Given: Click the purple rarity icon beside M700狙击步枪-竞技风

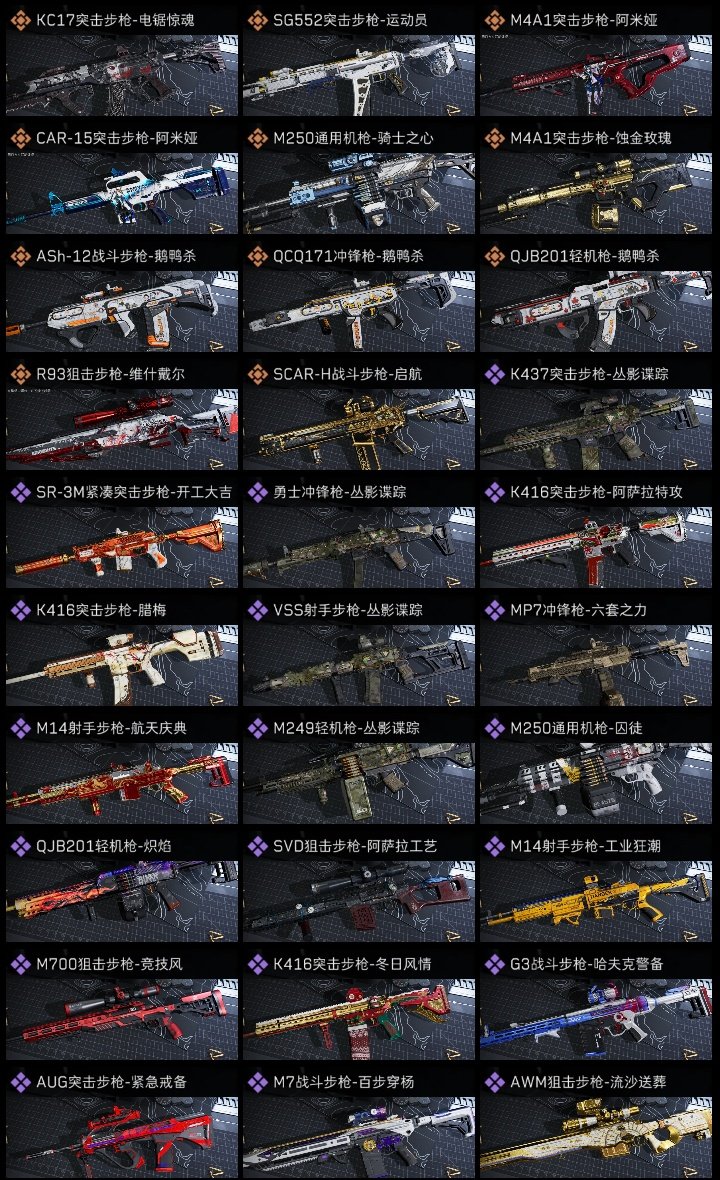Looking at the screenshot, I should pyautogui.click(x=20, y=964).
